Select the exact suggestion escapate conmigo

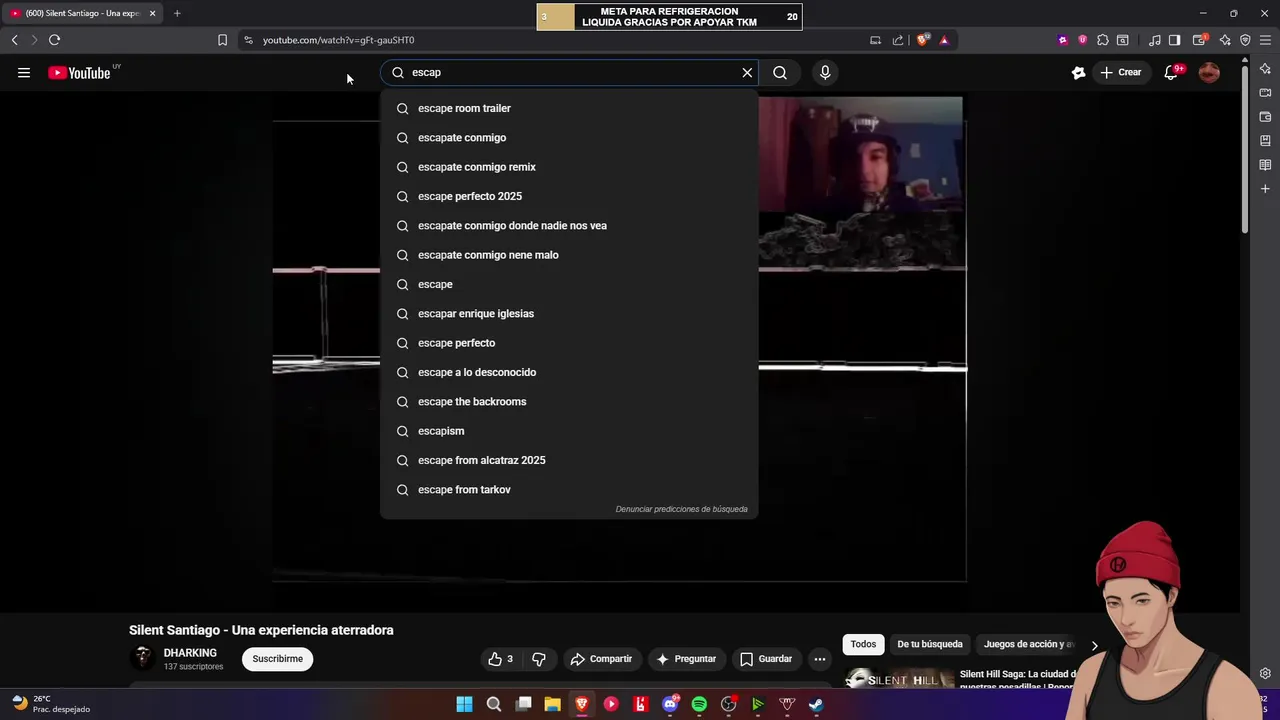pyautogui.click(x=569, y=137)
